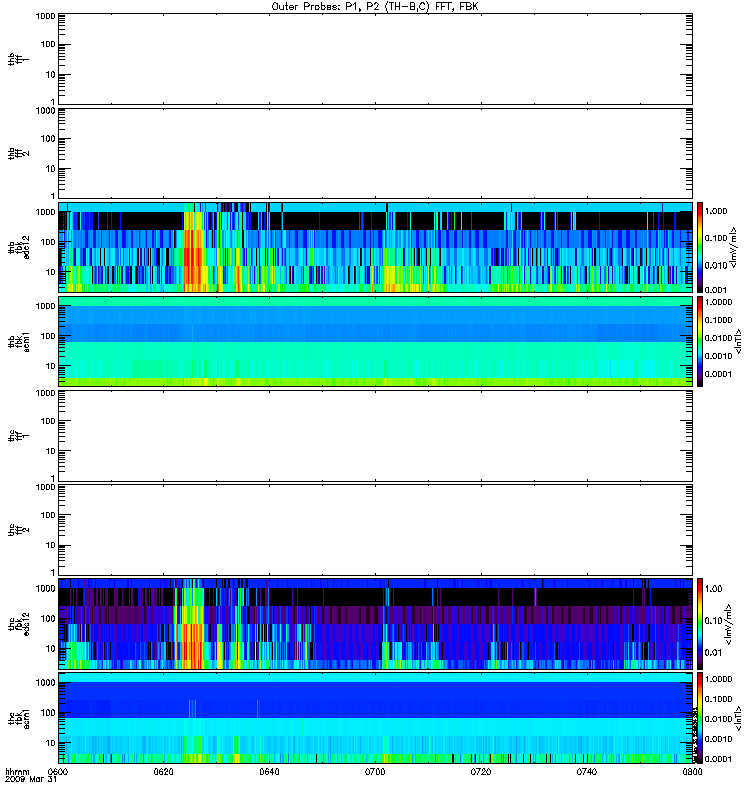Screen dimensions: 750x800
Task: Click the thc fbk edc12 spectrogram panel
Action: click(376, 623)
